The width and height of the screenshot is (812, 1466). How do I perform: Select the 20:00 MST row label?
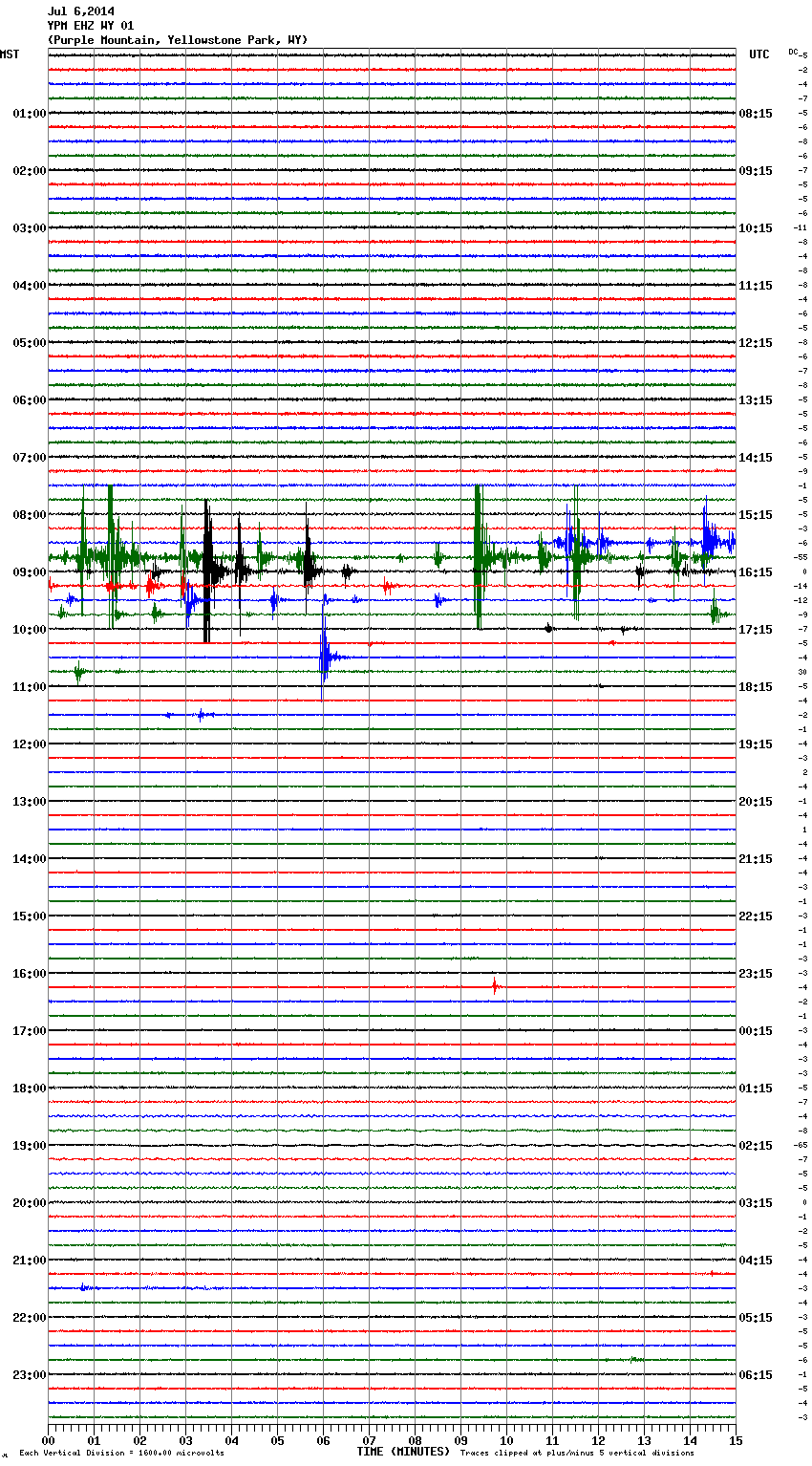click(x=30, y=1203)
